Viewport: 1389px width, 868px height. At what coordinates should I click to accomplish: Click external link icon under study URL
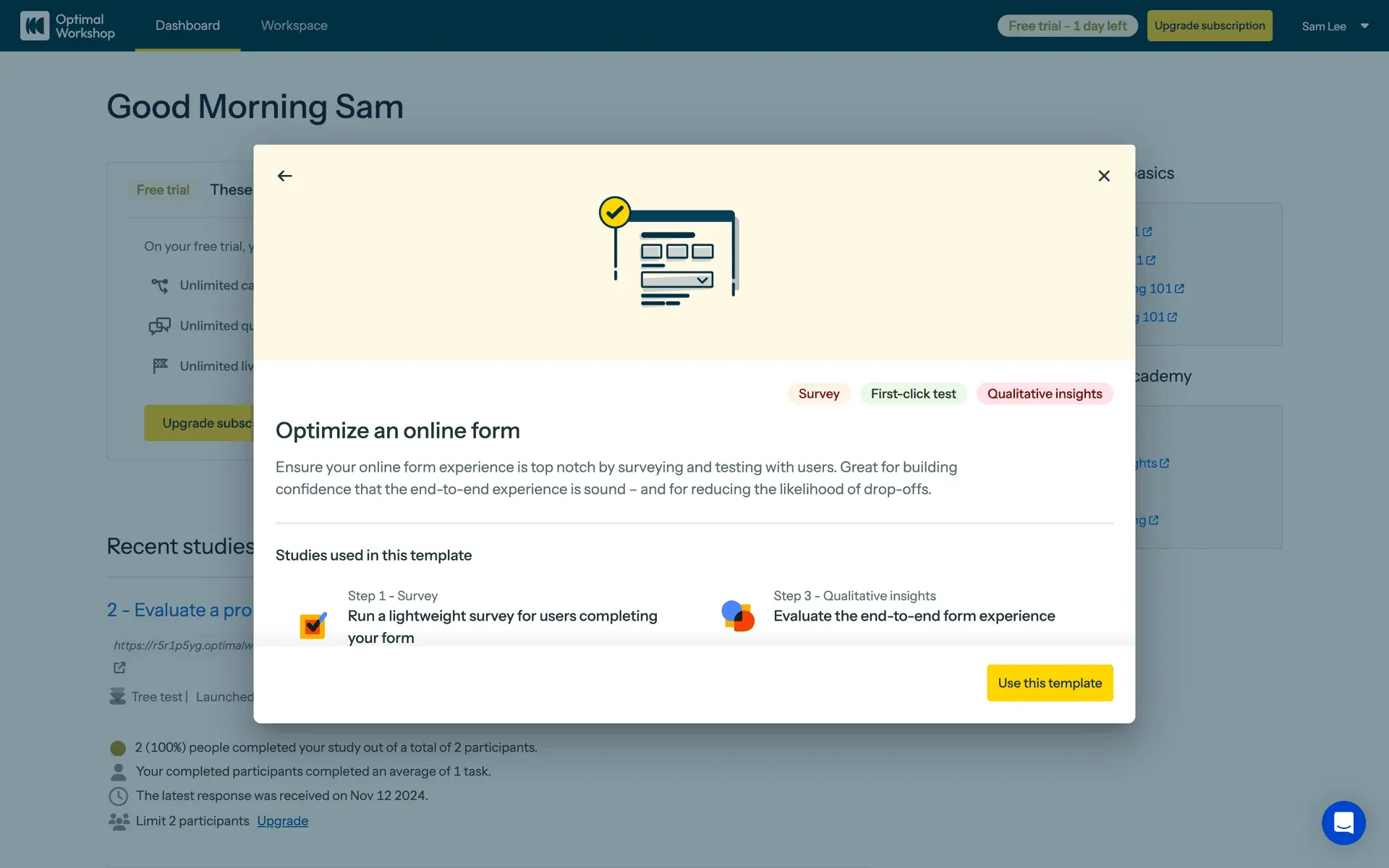[x=119, y=668]
